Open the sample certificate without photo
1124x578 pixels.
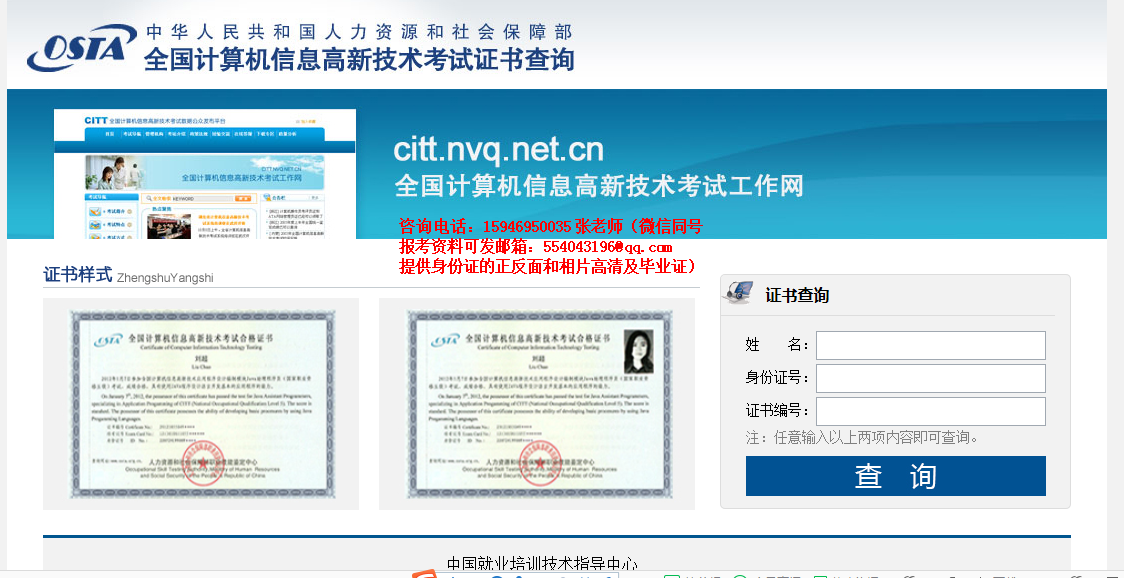(x=201, y=404)
